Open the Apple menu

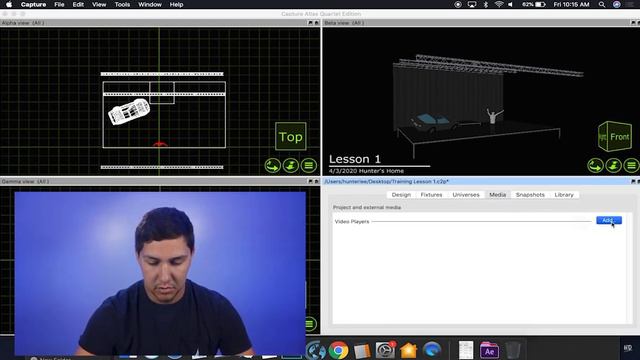coord(9,4)
